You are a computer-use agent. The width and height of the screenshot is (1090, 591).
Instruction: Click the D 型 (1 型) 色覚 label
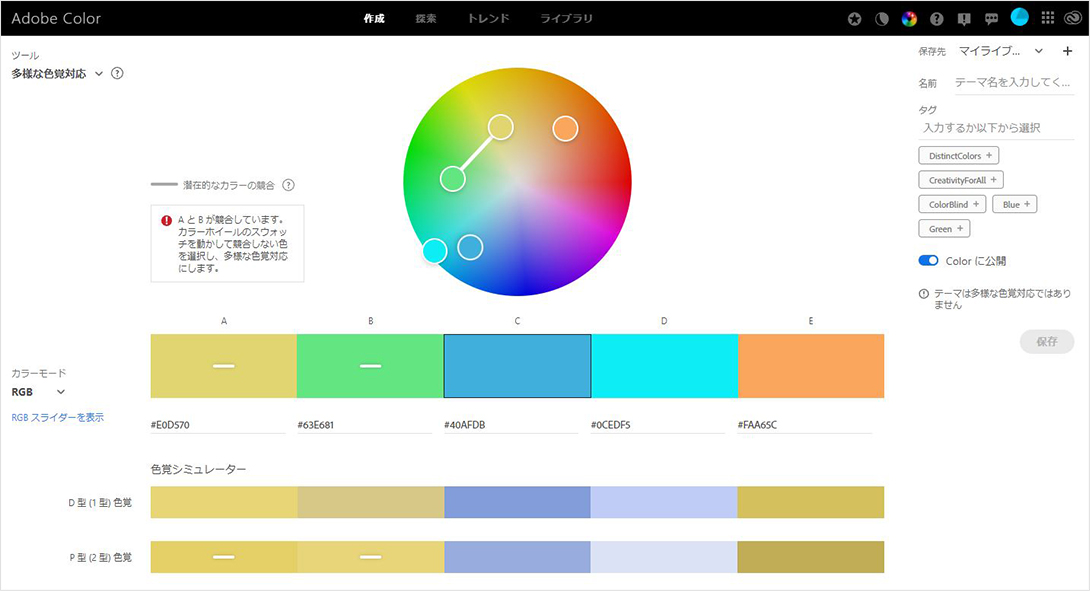pyautogui.click(x=100, y=502)
